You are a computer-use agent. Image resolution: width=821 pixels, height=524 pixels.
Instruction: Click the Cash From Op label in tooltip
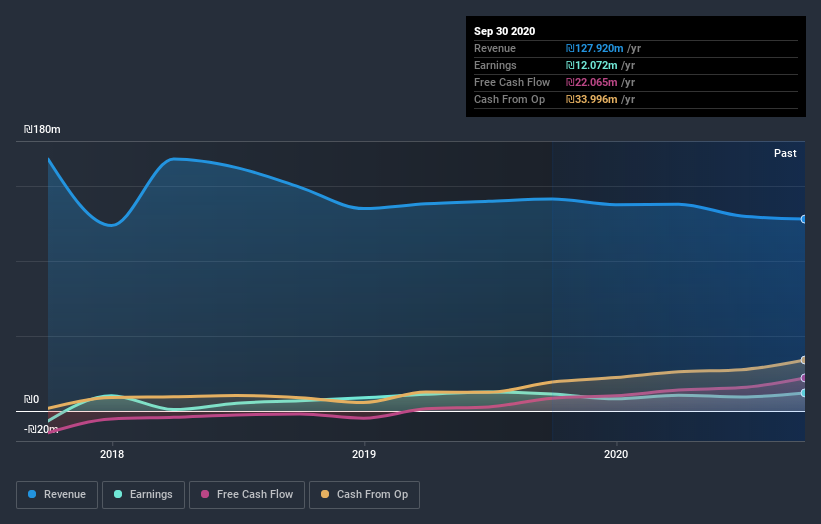509,99
